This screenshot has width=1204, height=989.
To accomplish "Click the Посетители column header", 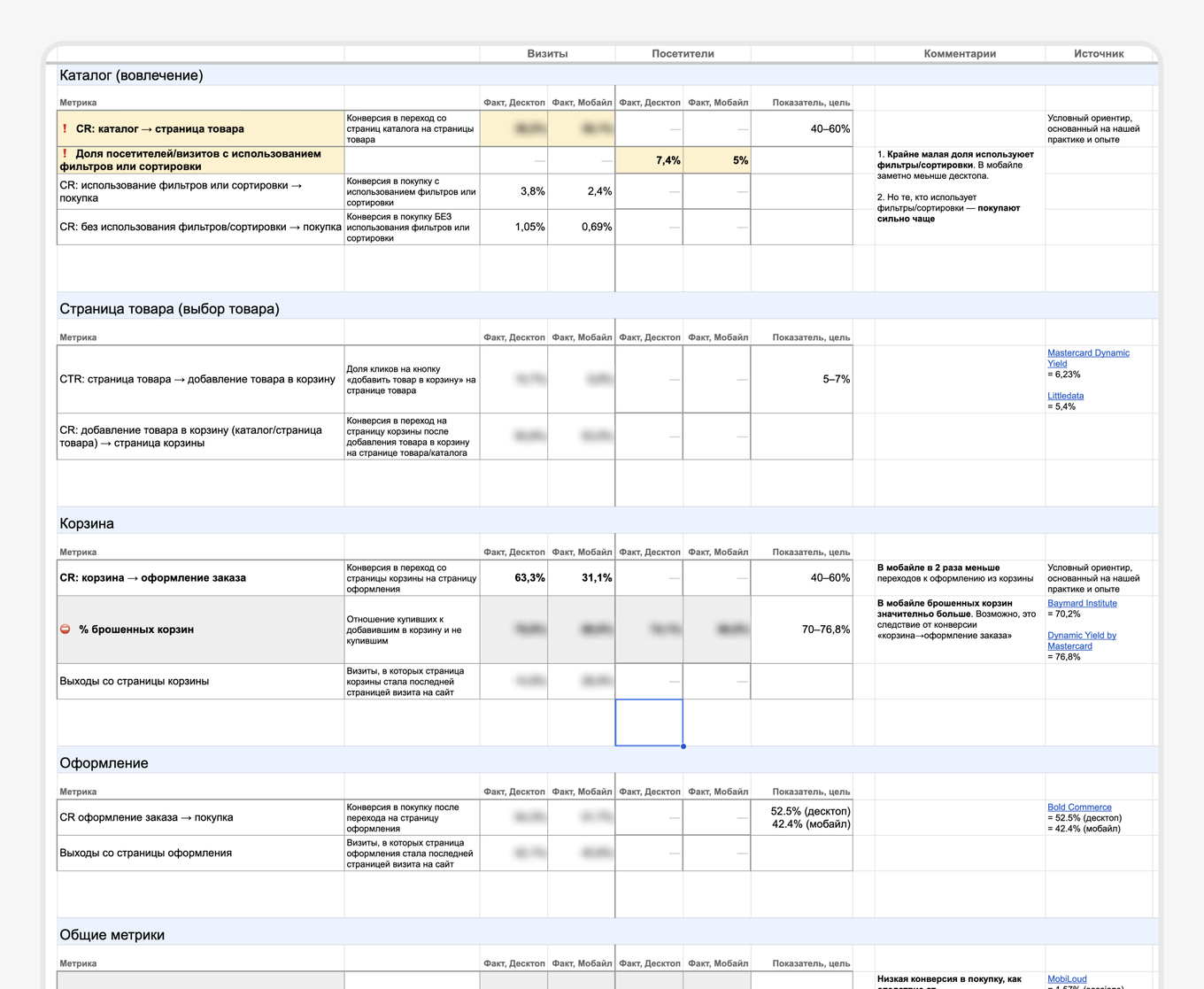I will pos(683,53).
